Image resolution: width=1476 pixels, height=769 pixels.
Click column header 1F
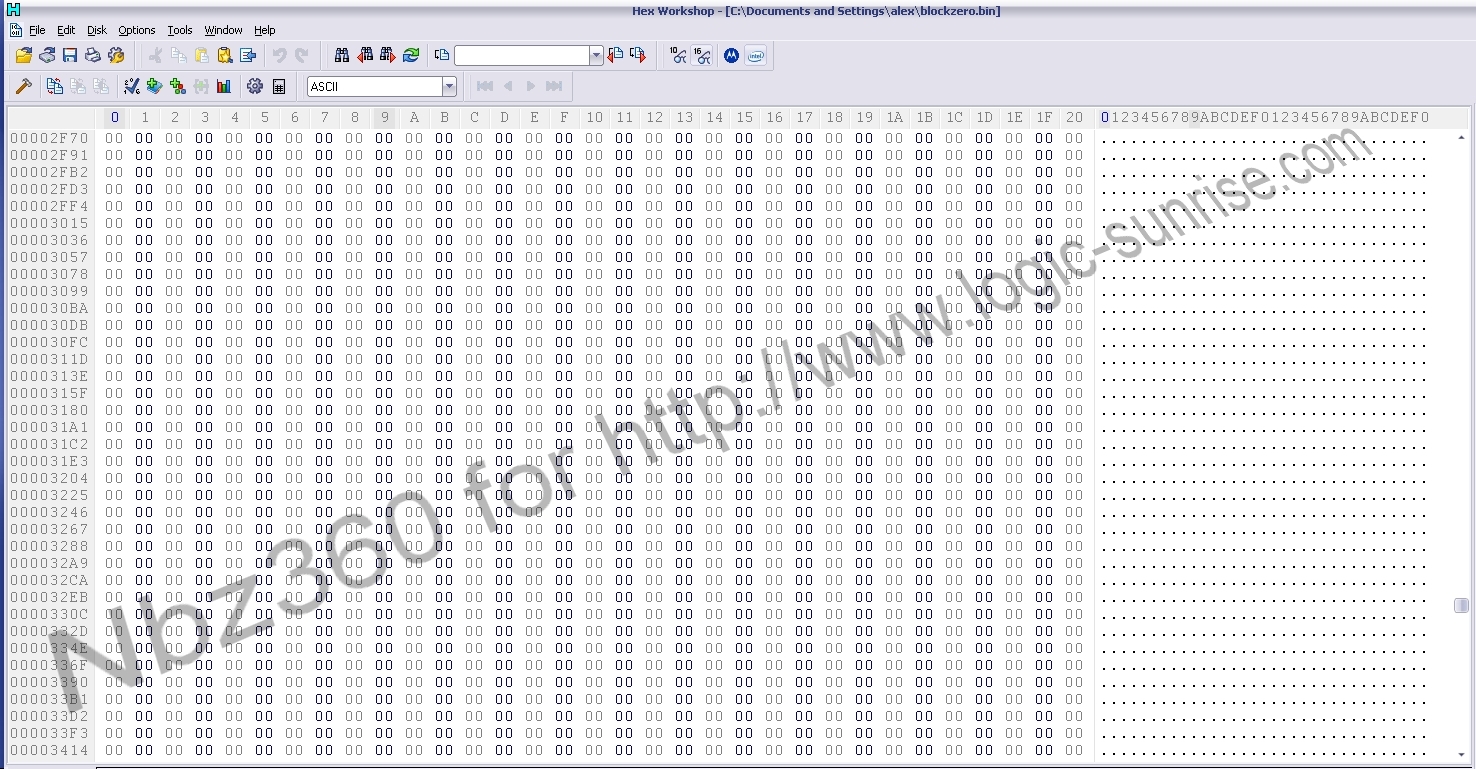pos(1044,117)
